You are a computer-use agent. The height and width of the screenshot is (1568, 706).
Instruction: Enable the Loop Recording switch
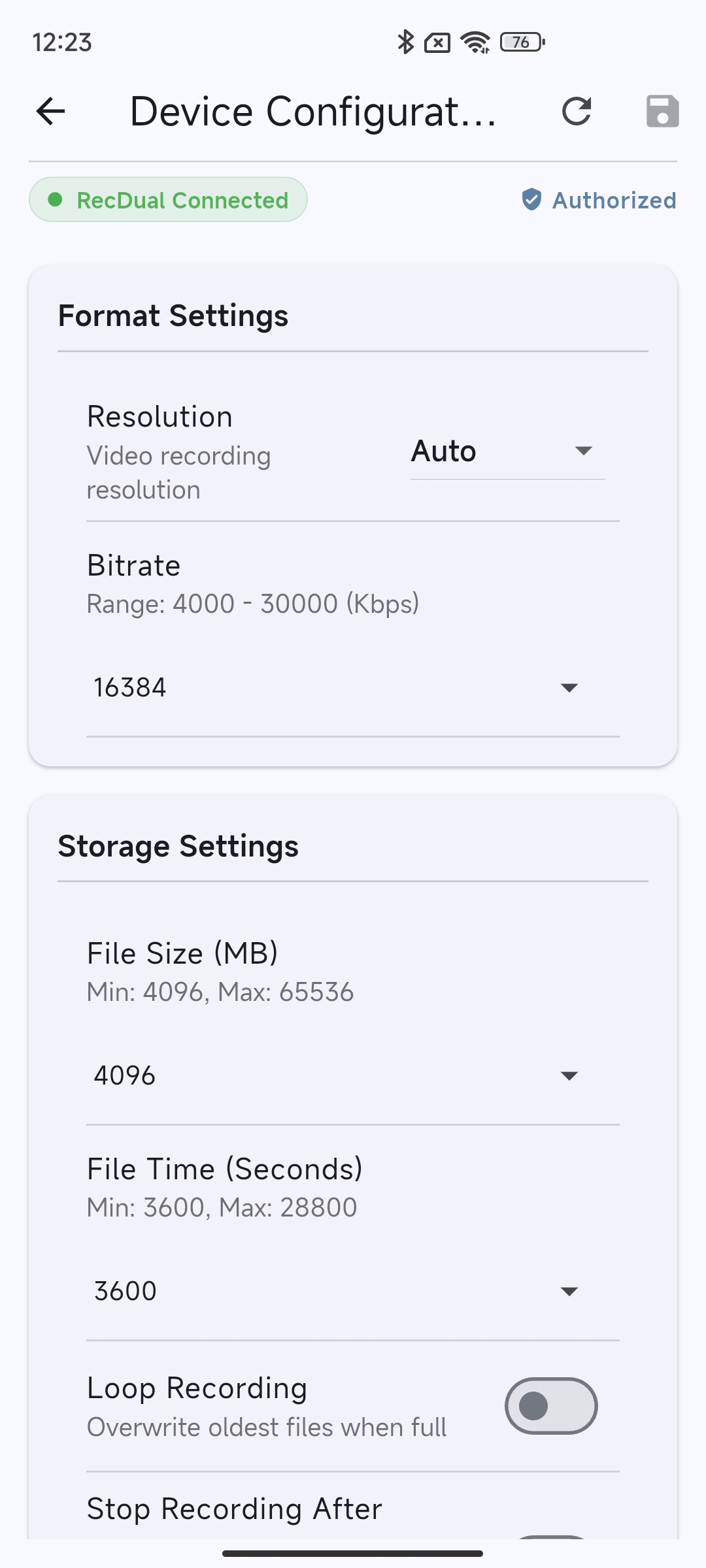[550, 1406]
